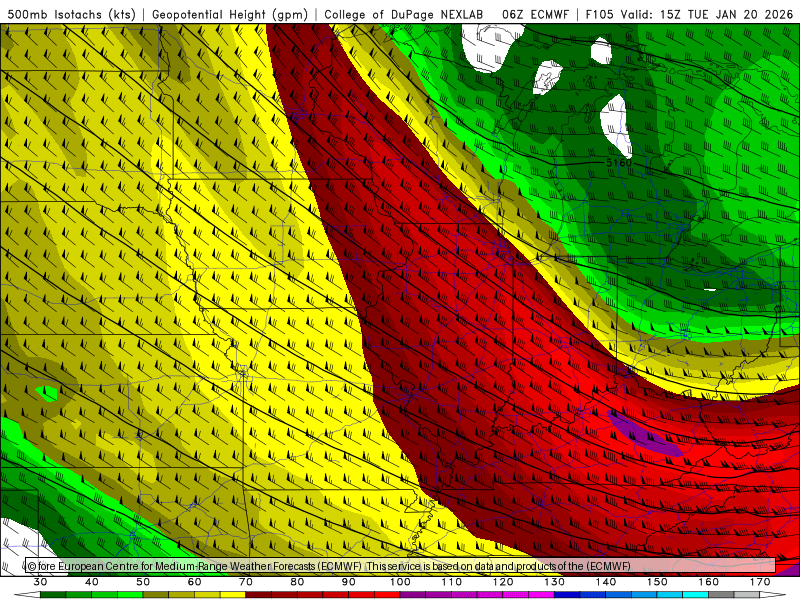This screenshot has width=800, height=600.
Task: Click the legend value 70
Action: [246, 582]
